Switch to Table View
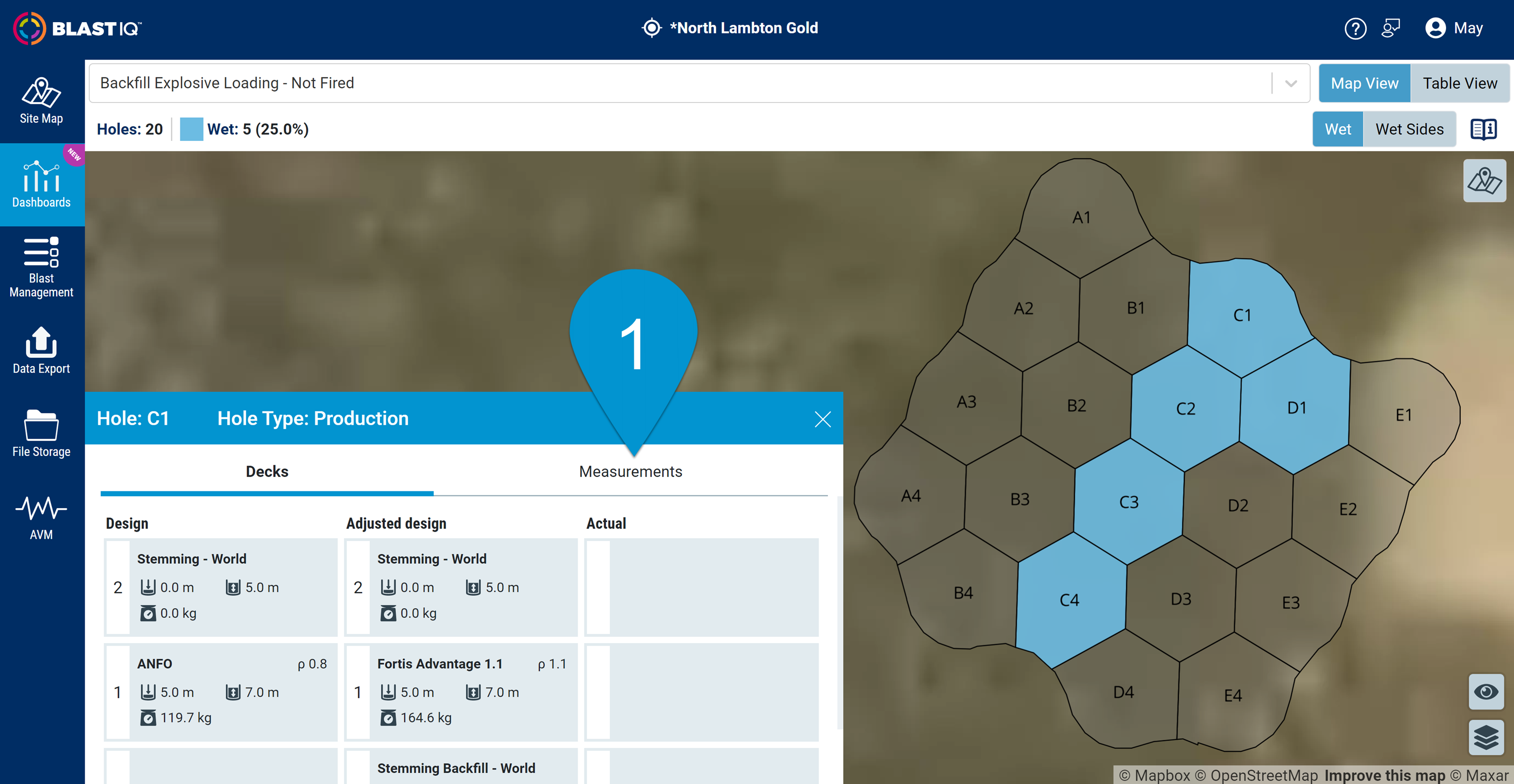Viewport: 1514px width, 784px height. point(1459,83)
